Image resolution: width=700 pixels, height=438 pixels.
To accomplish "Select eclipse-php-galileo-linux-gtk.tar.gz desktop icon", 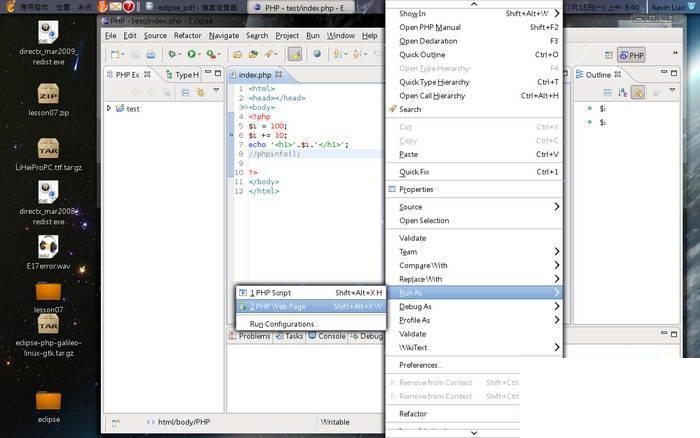I will (48, 336).
